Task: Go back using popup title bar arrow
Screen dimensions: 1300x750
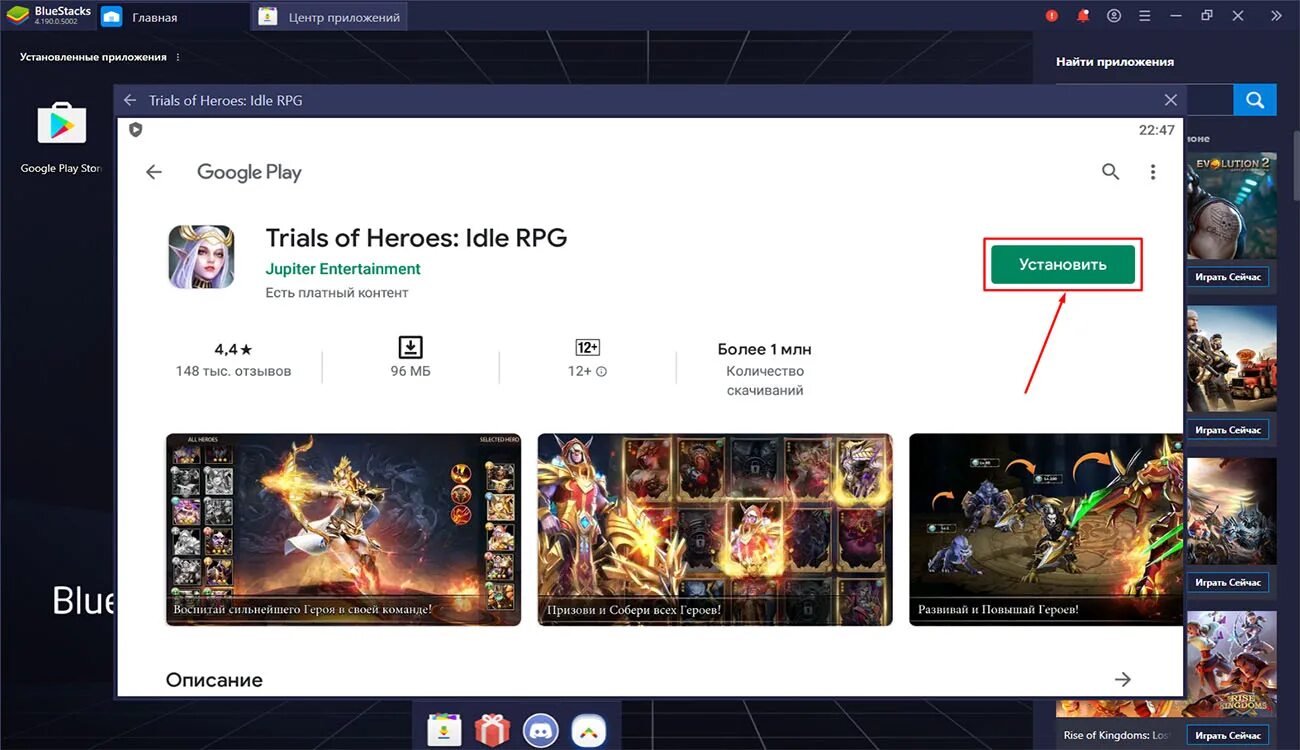Action: pos(130,100)
